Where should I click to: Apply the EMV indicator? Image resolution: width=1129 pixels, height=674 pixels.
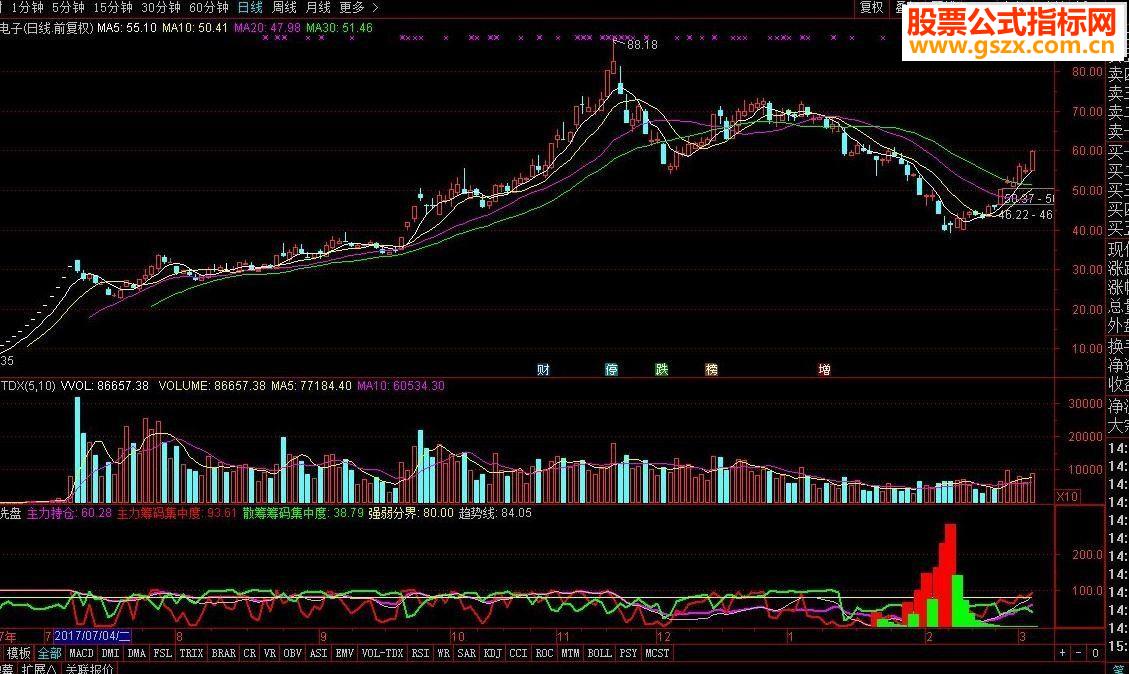tap(345, 653)
